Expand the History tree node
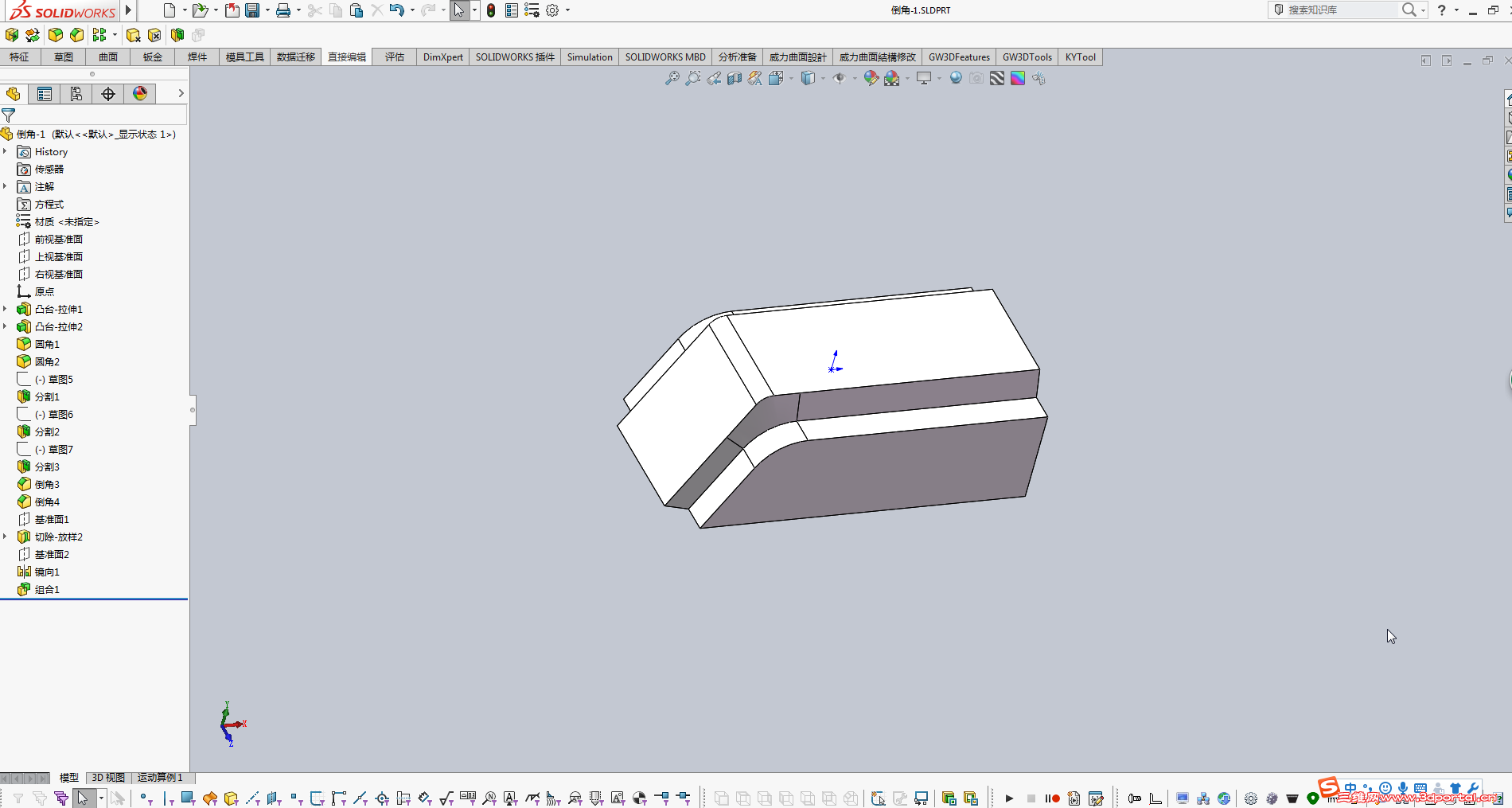Viewport: 1512px width, 808px height. point(5,151)
